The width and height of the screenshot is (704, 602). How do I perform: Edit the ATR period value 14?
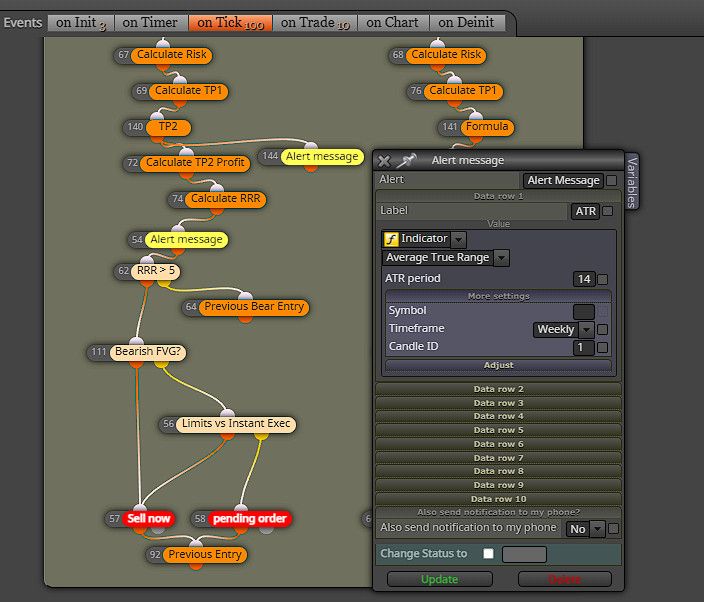point(584,279)
